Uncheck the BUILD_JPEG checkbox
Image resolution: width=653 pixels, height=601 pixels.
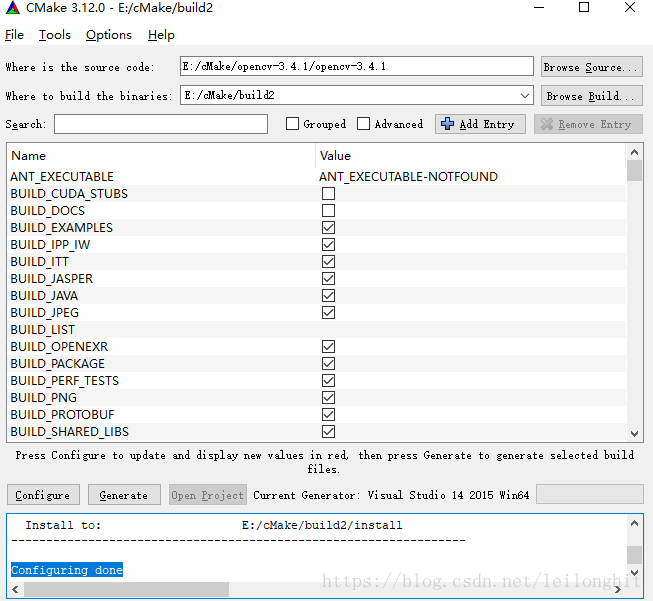(x=328, y=313)
